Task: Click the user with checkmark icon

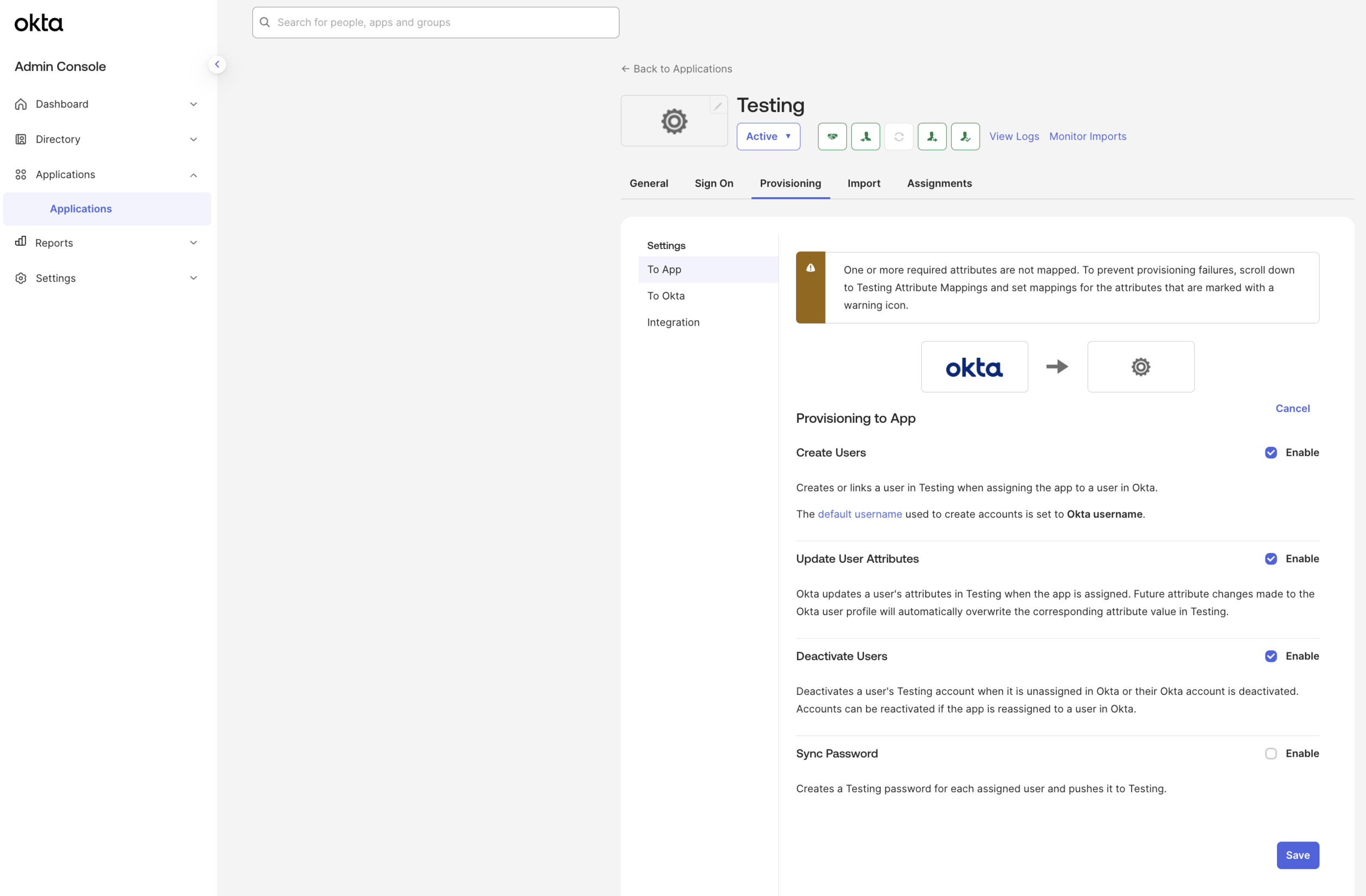Action: coord(965,137)
